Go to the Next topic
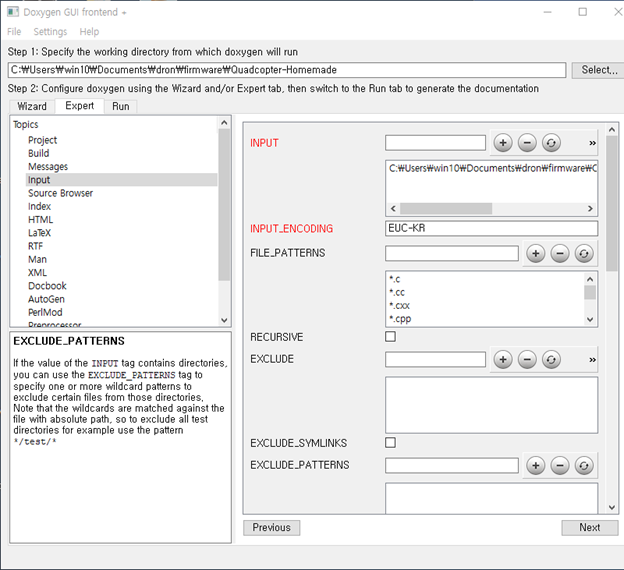The width and height of the screenshot is (624, 570). click(x=589, y=527)
